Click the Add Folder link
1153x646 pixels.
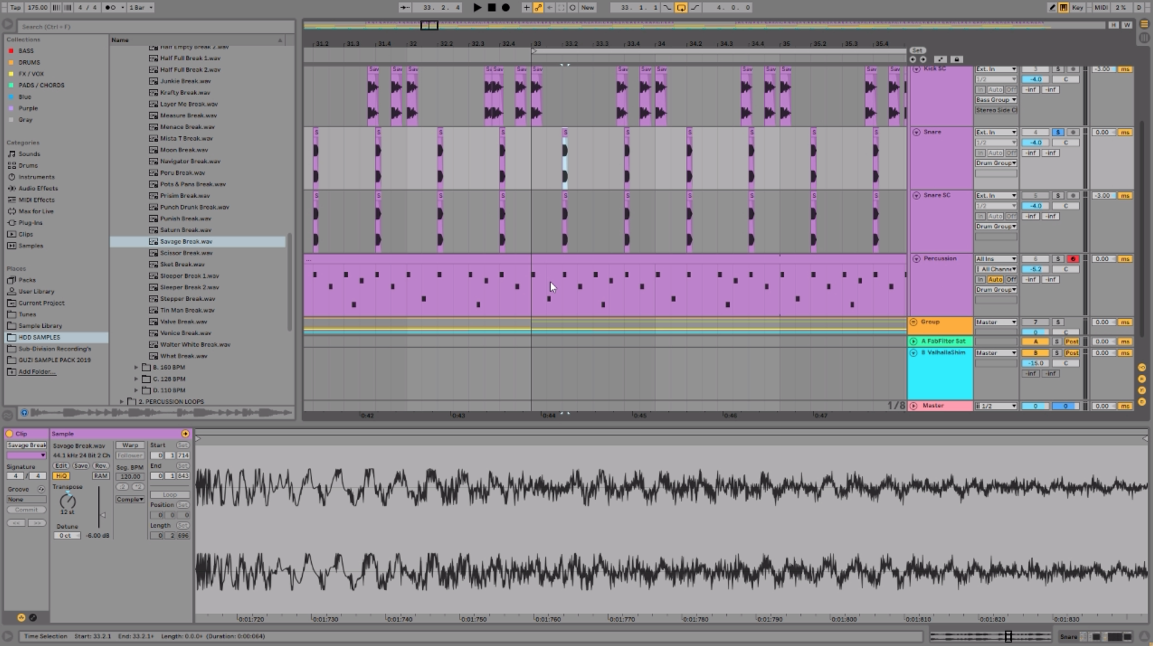pos(36,372)
